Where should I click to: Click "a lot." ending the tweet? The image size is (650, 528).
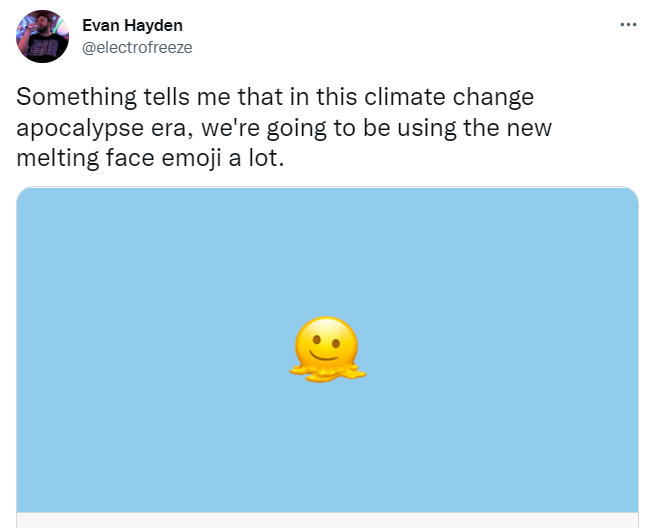point(257,158)
